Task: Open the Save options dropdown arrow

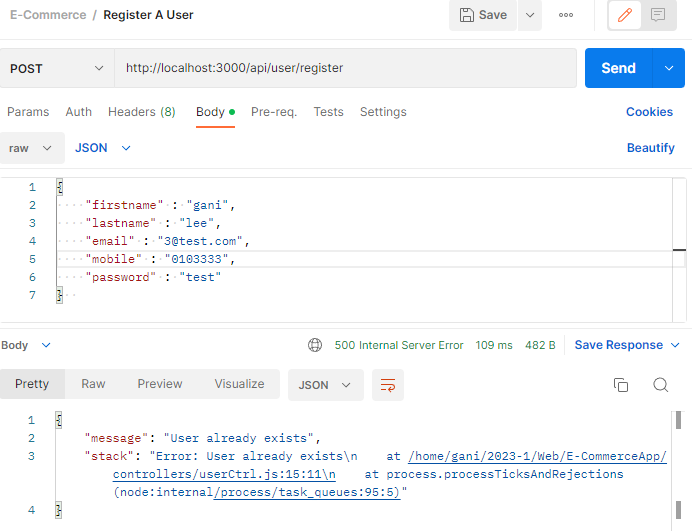Action: (x=530, y=15)
